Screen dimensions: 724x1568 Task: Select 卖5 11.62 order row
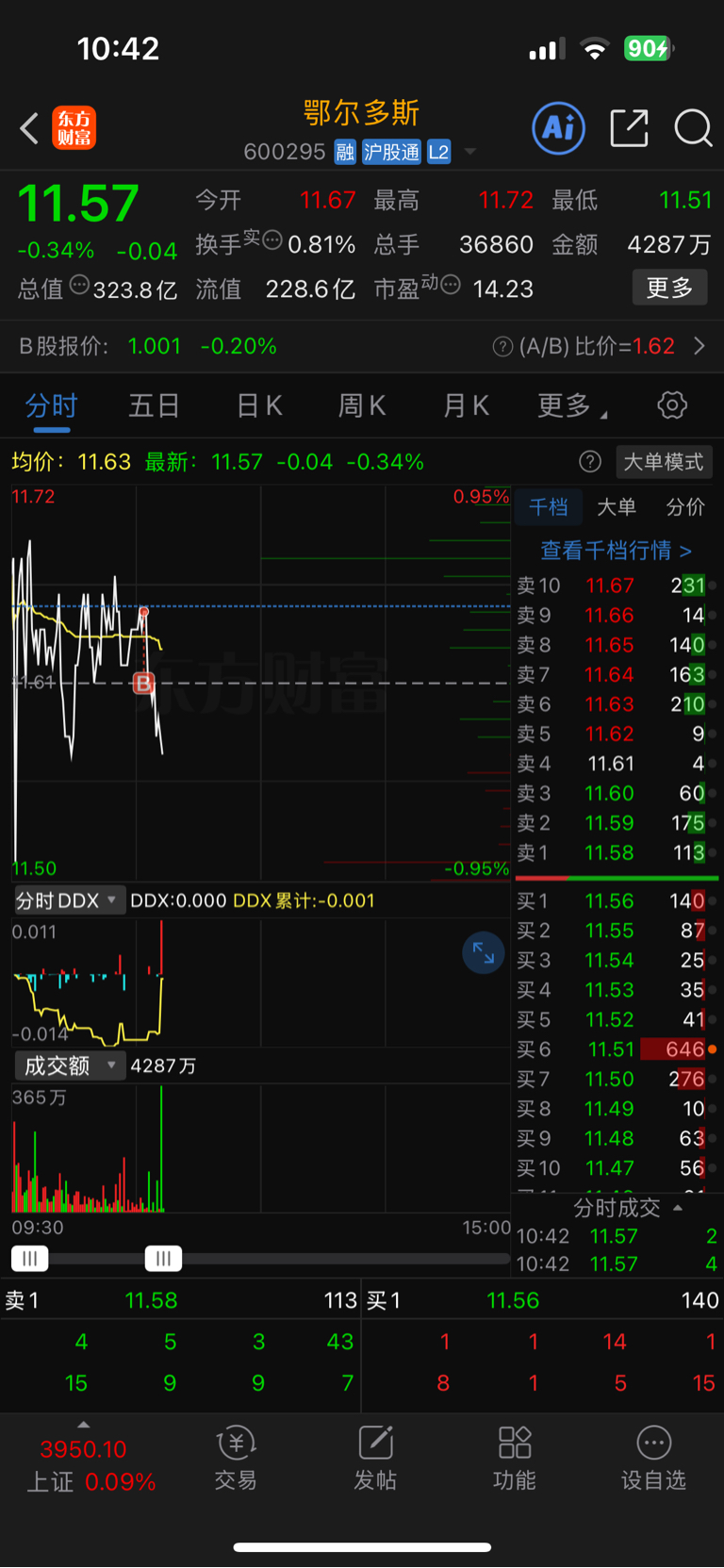(617, 734)
